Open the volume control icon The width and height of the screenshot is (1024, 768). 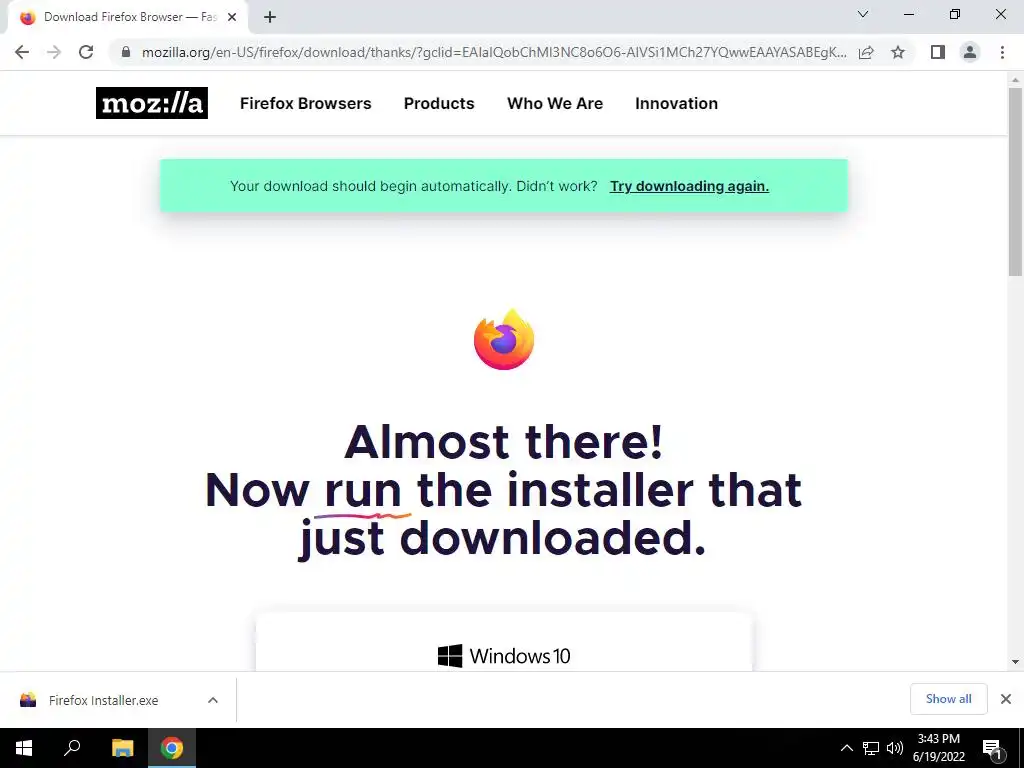pyautogui.click(x=895, y=748)
